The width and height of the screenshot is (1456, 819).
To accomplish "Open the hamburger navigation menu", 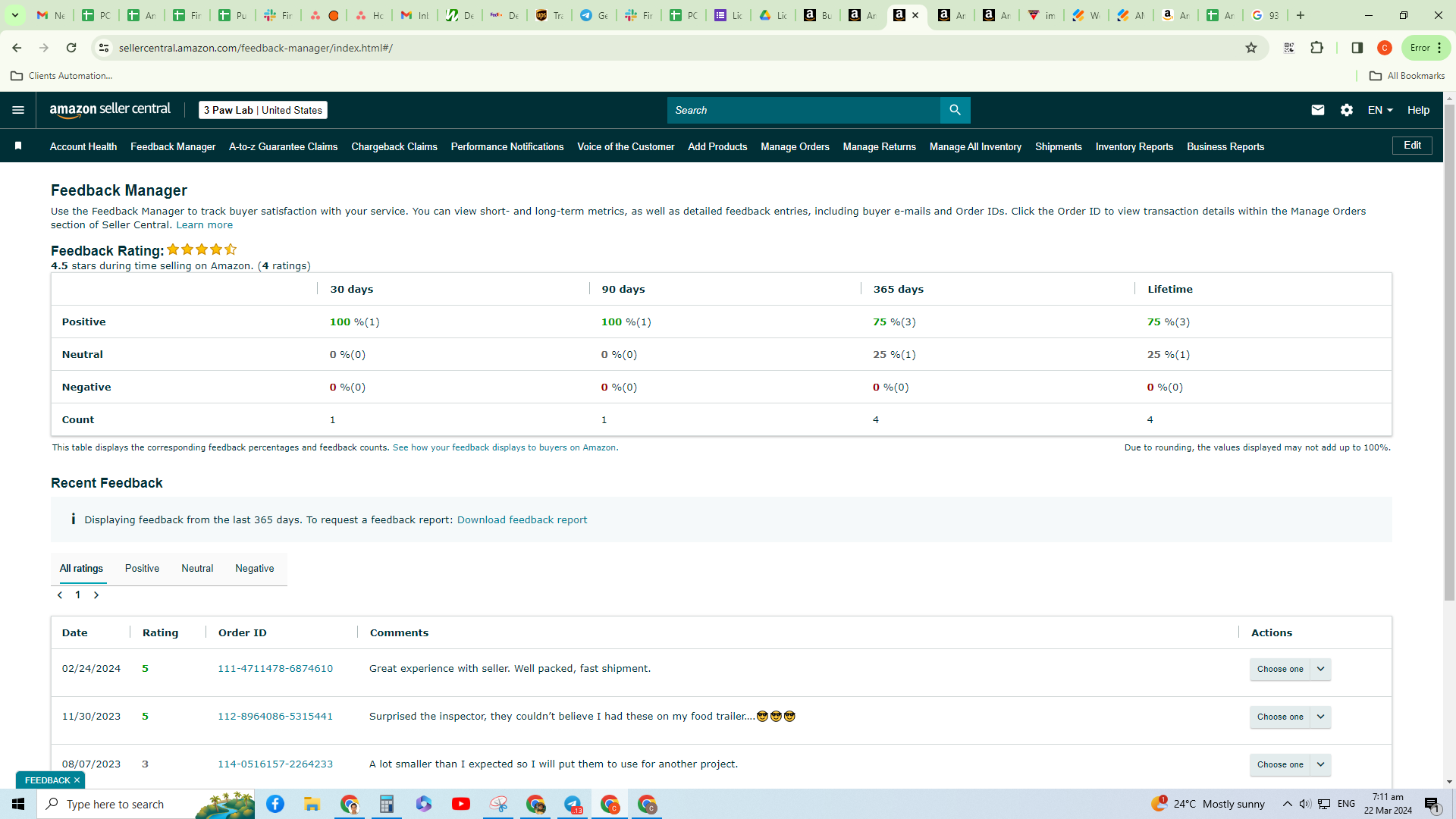I will point(18,110).
